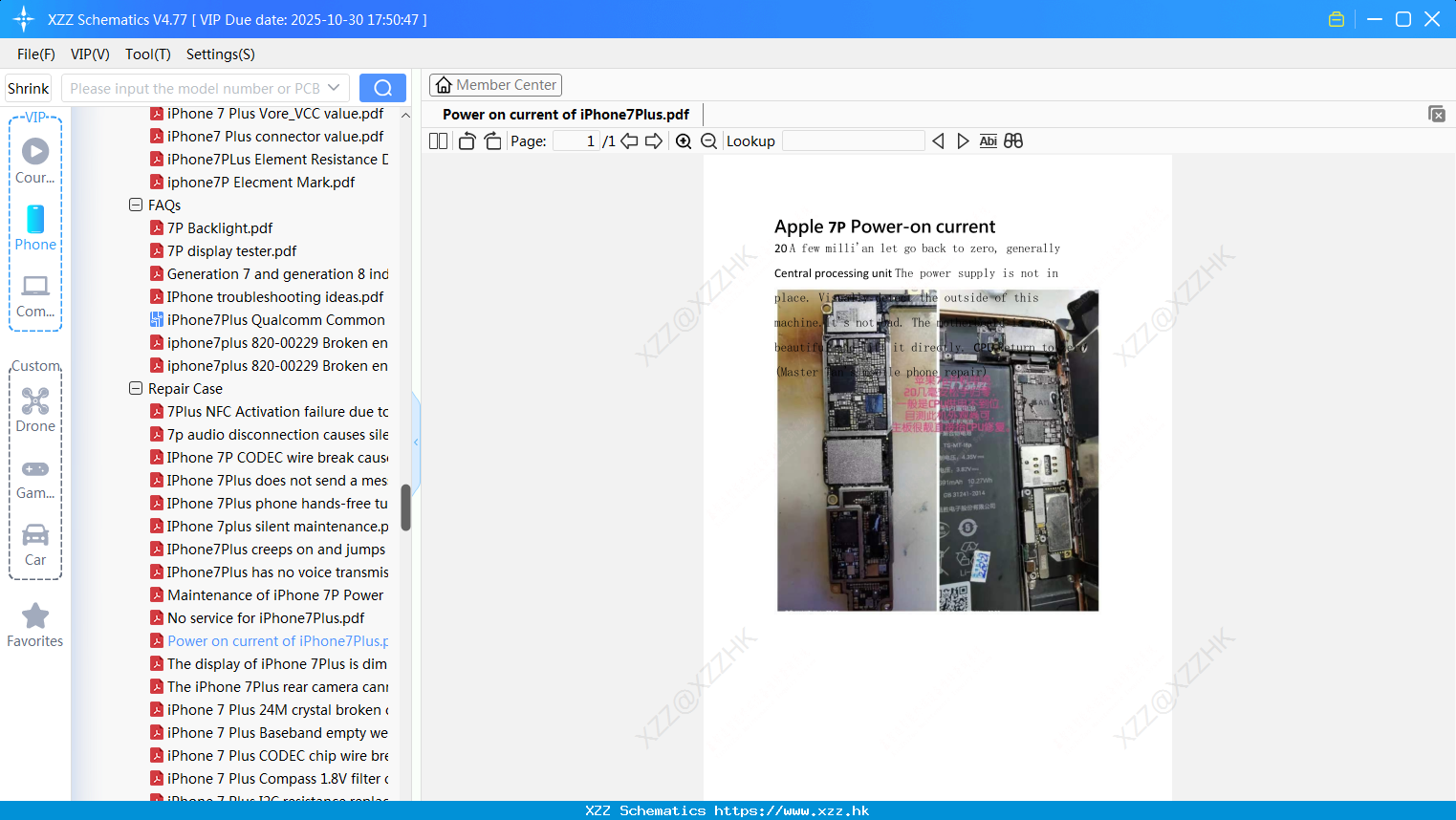Screen dimensions: 1456x820
Task: Open IPhone troubleshooting ideas.pdf
Action: (x=275, y=296)
